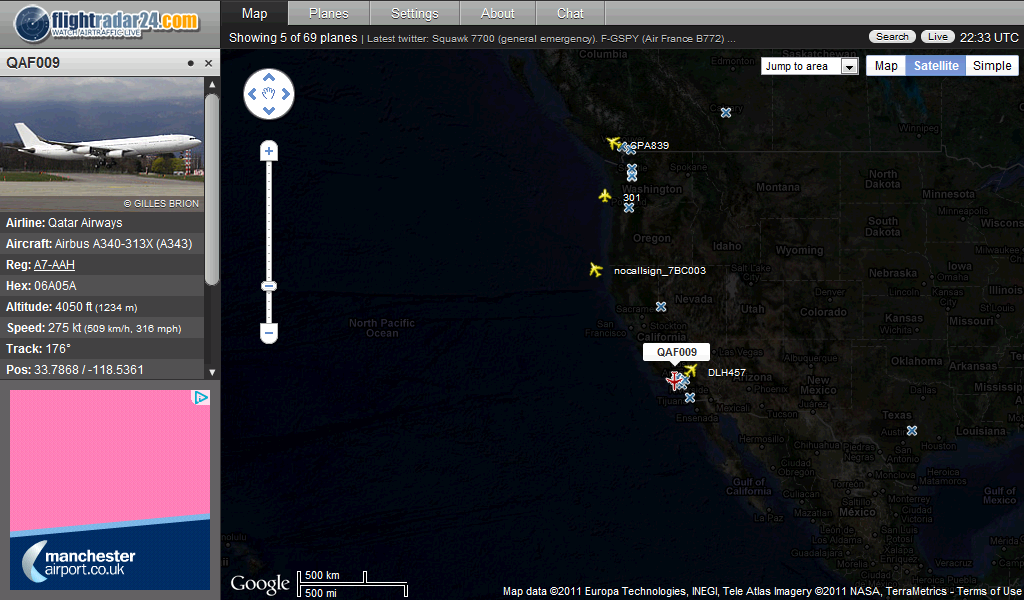Image resolution: width=1024 pixels, height=600 pixels.
Task: Click the airport marker in Texas near Austin
Action: [x=912, y=431]
